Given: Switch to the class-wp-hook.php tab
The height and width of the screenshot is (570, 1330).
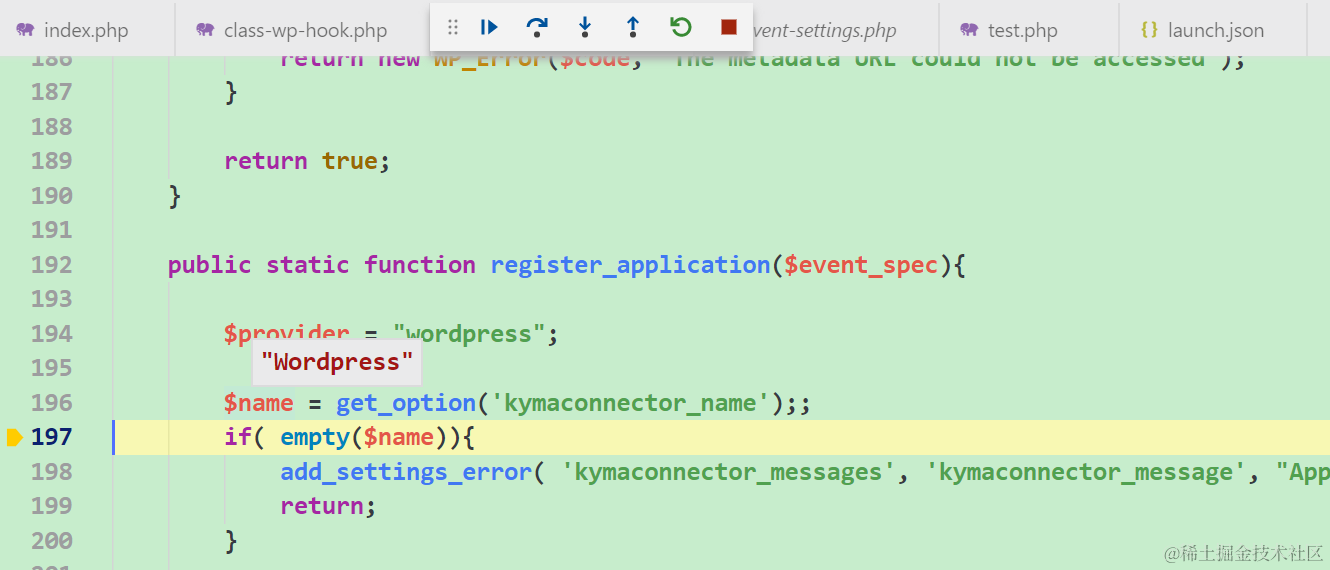Looking at the screenshot, I should click(305, 30).
